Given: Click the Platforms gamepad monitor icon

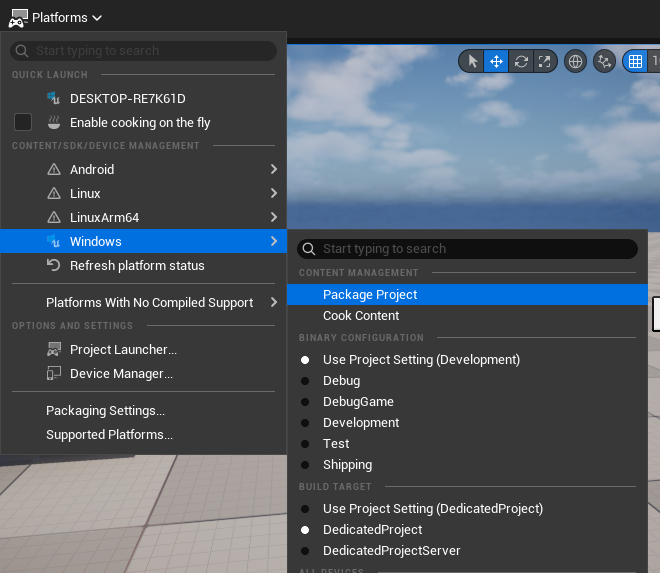Looking at the screenshot, I should [18, 18].
